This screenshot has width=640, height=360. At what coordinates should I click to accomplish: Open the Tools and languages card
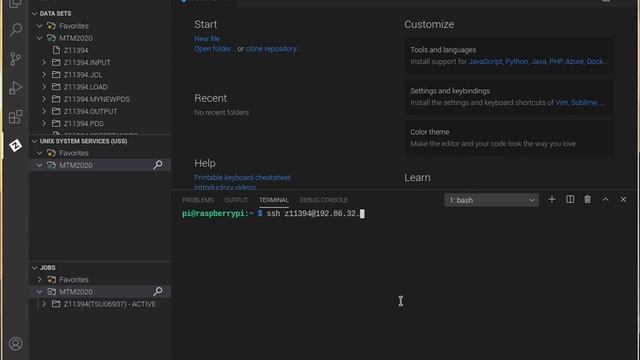(x=509, y=56)
